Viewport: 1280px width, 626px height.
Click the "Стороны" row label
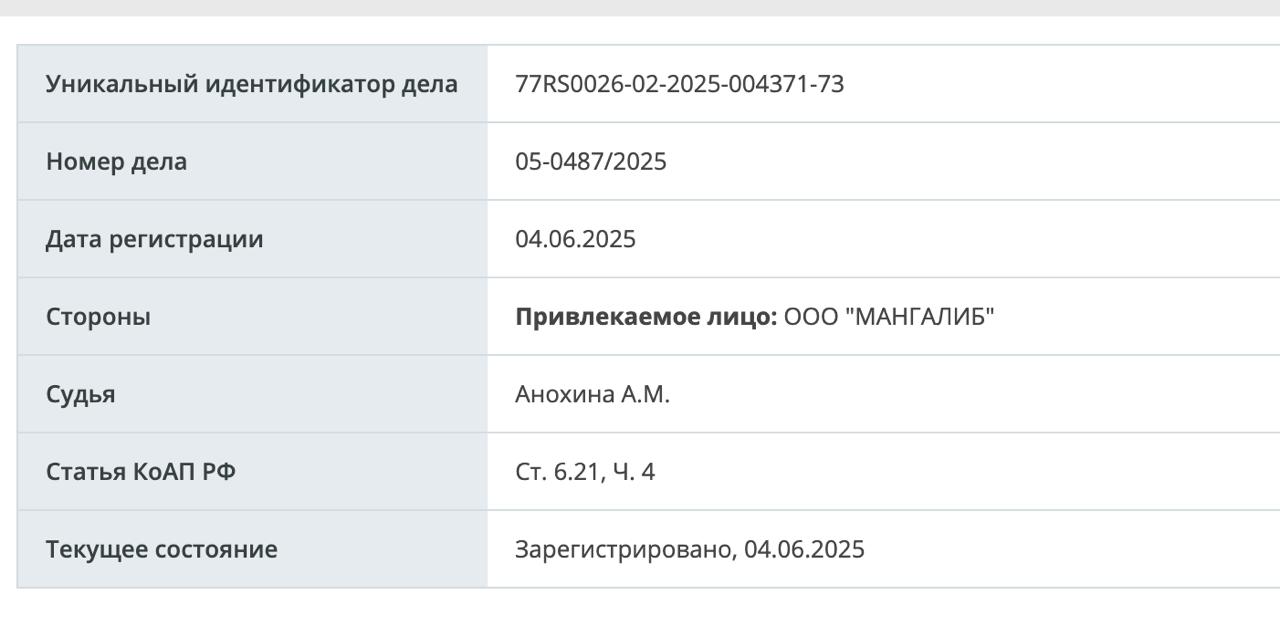click(x=98, y=317)
